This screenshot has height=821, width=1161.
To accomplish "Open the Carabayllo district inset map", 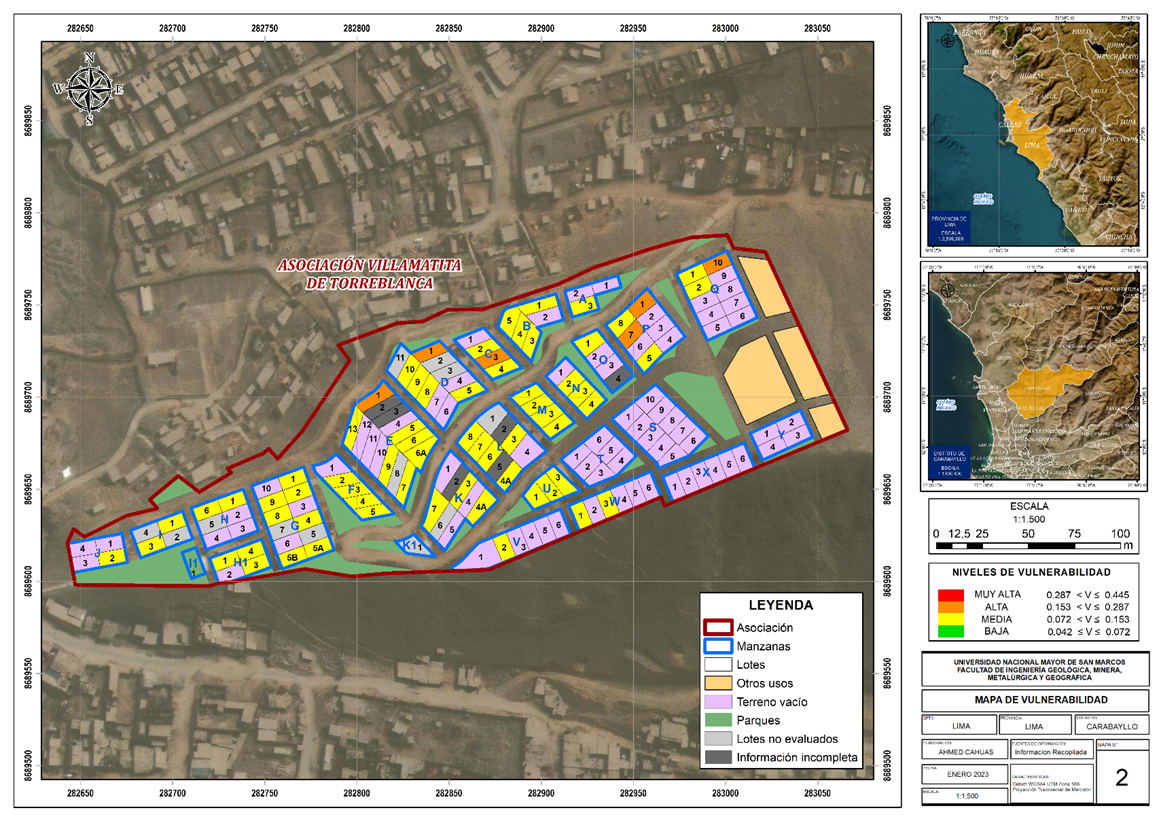I will [1033, 376].
